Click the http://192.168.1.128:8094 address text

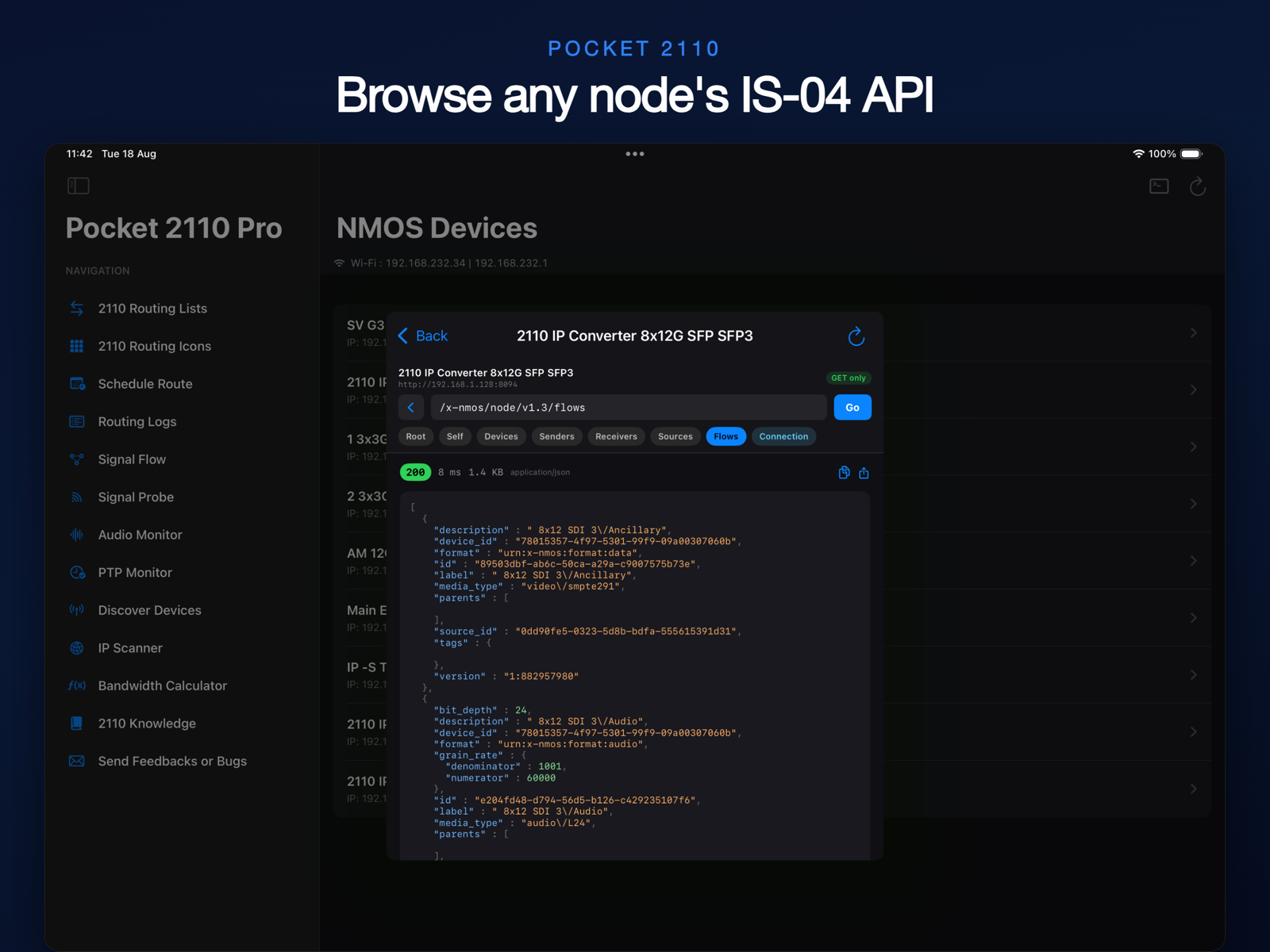(x=457, y=384)
